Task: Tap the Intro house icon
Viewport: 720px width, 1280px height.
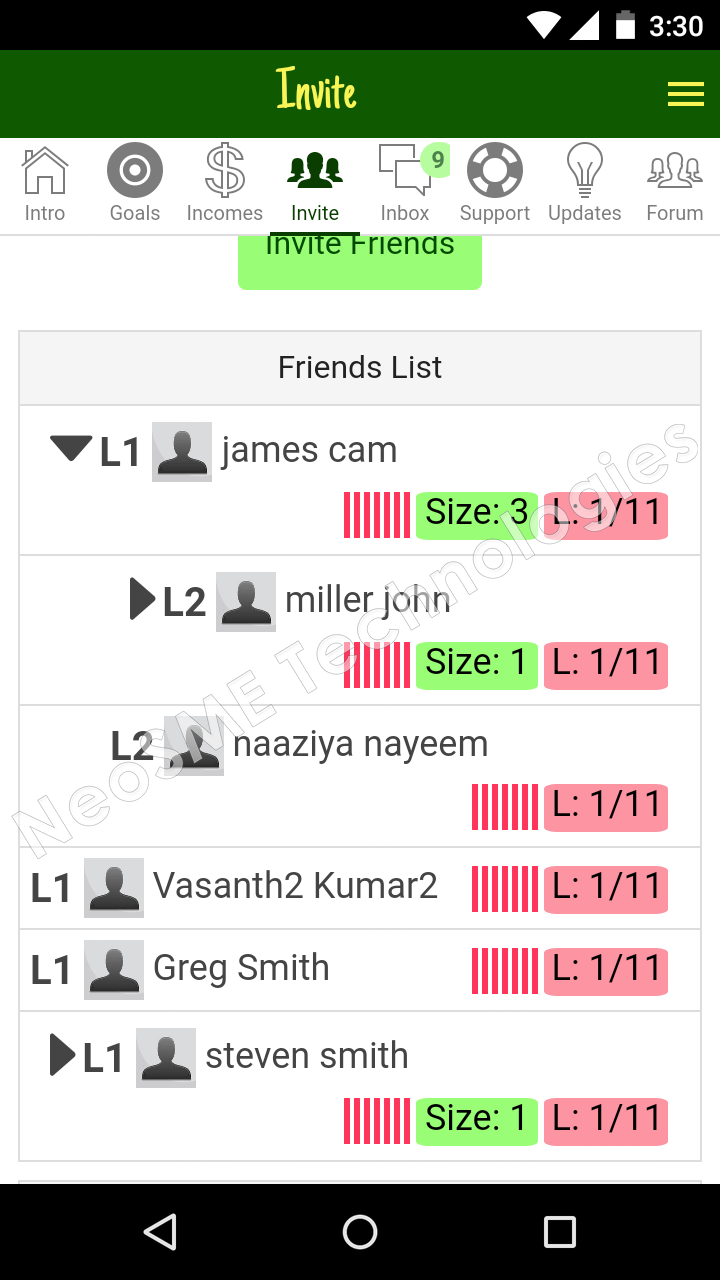Action: [45, 171]
